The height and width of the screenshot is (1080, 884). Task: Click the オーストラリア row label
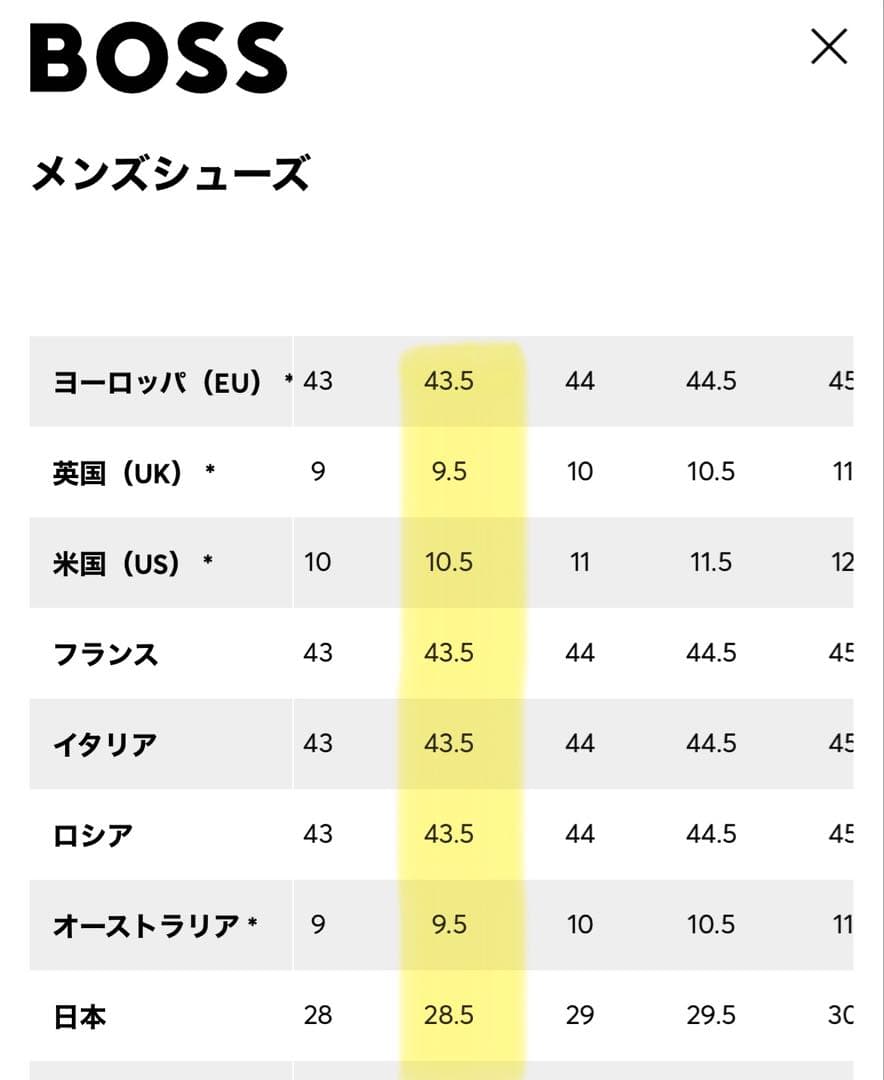click(x=146, y=926)
